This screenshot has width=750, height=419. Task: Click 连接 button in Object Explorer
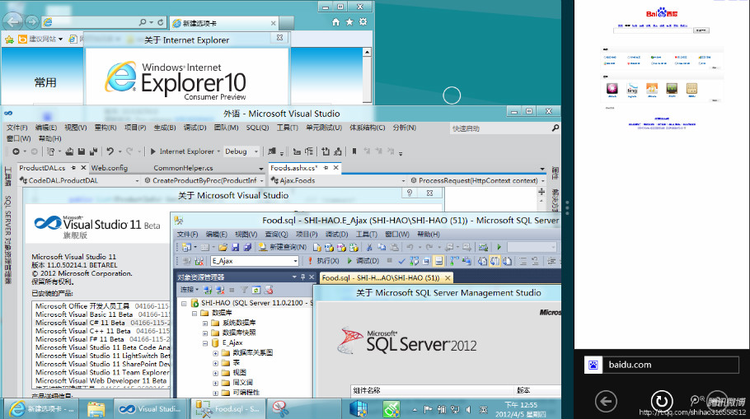[188, 290]
